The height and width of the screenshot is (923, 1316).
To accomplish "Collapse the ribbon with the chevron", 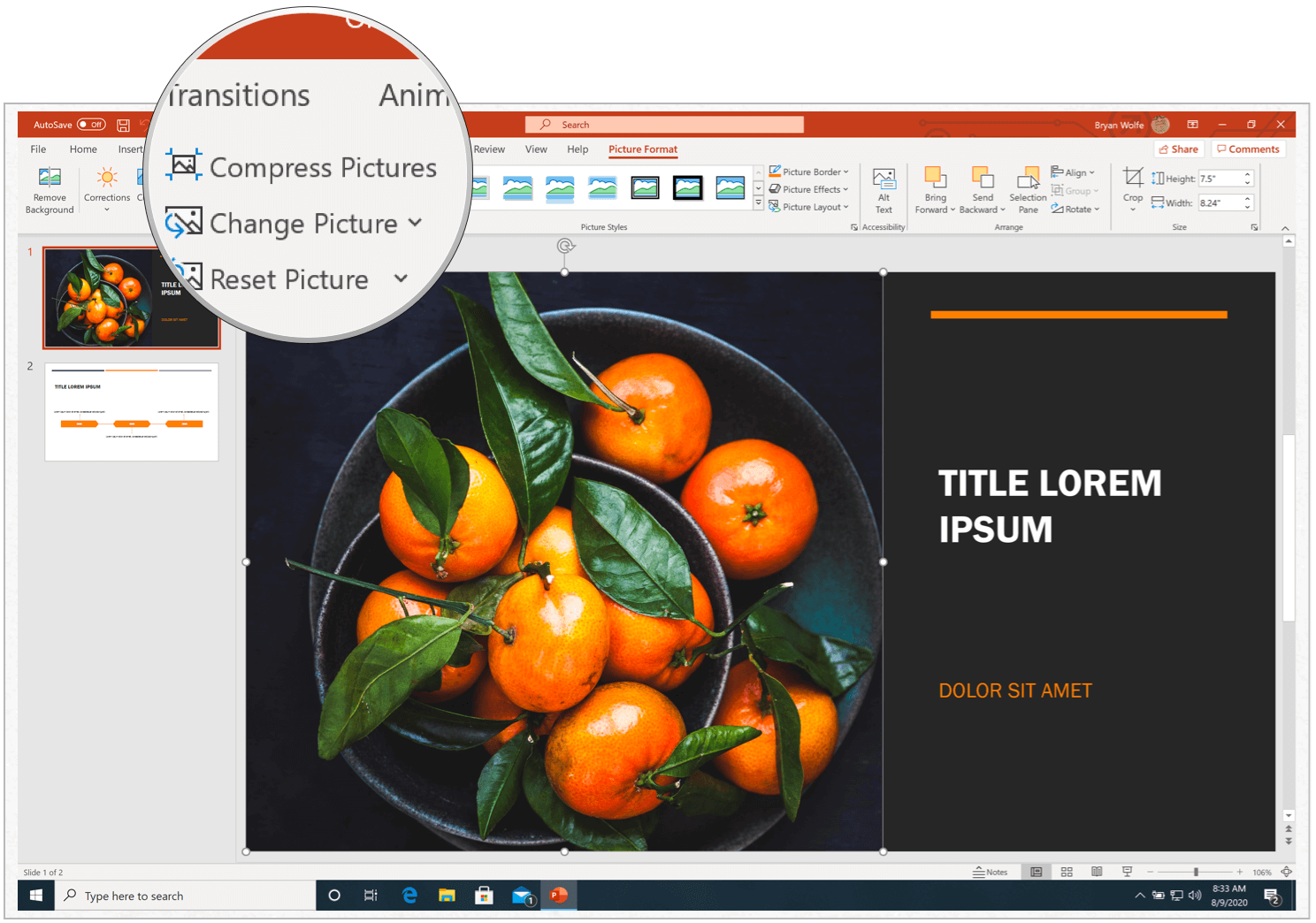I will [x=1285, y=228].
